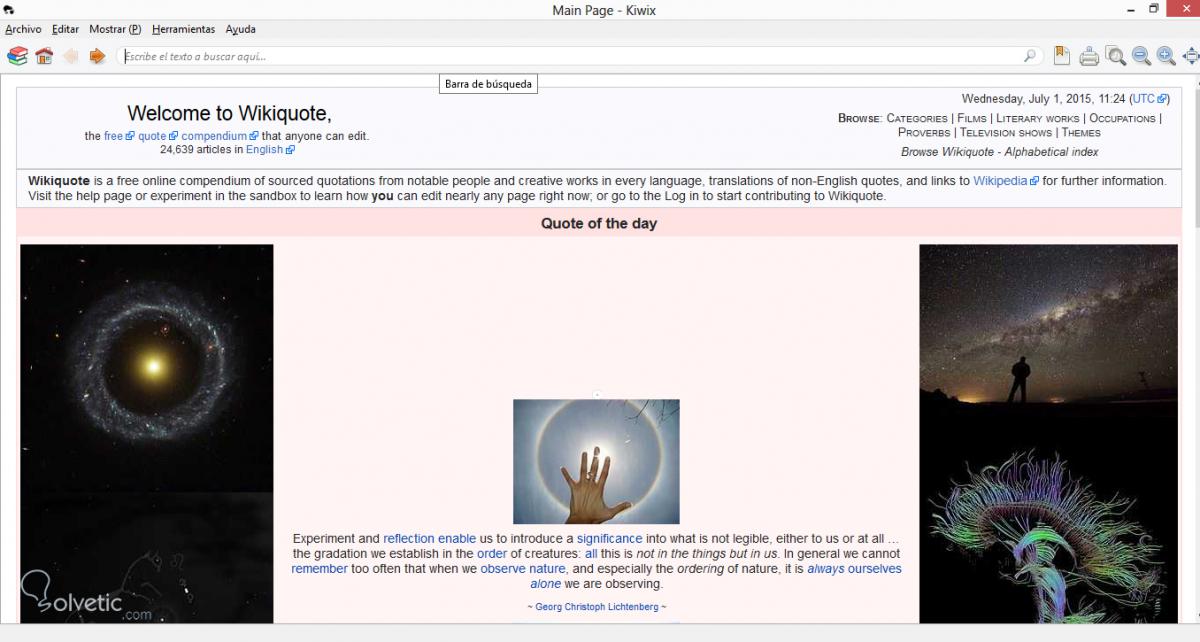Screen dimensions: 1200x642
Task: Click the bookmark icon in toolbar
Action: pyautogui.click(x=1062, y=56)
